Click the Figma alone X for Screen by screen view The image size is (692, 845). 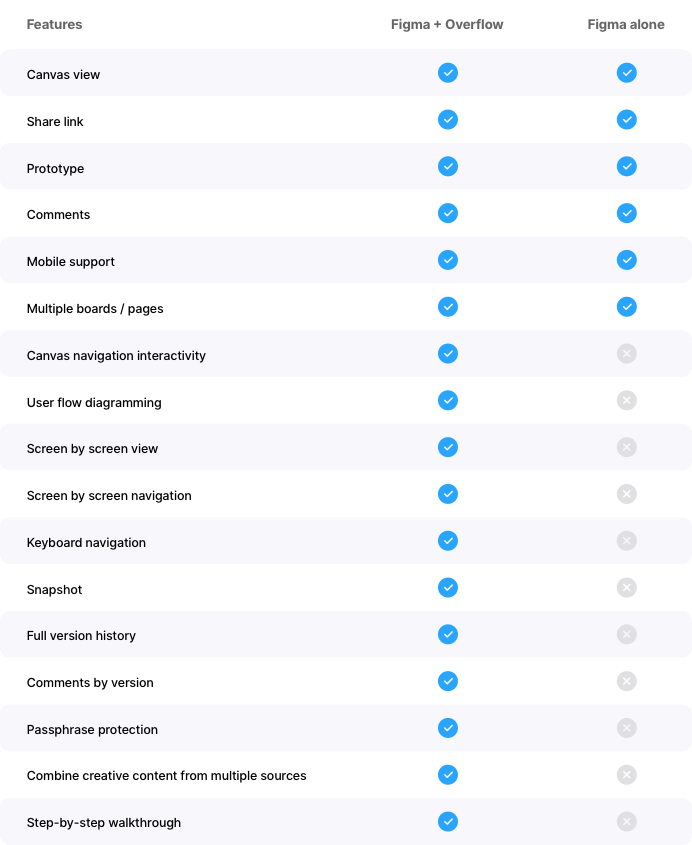[x=627, y=447]
